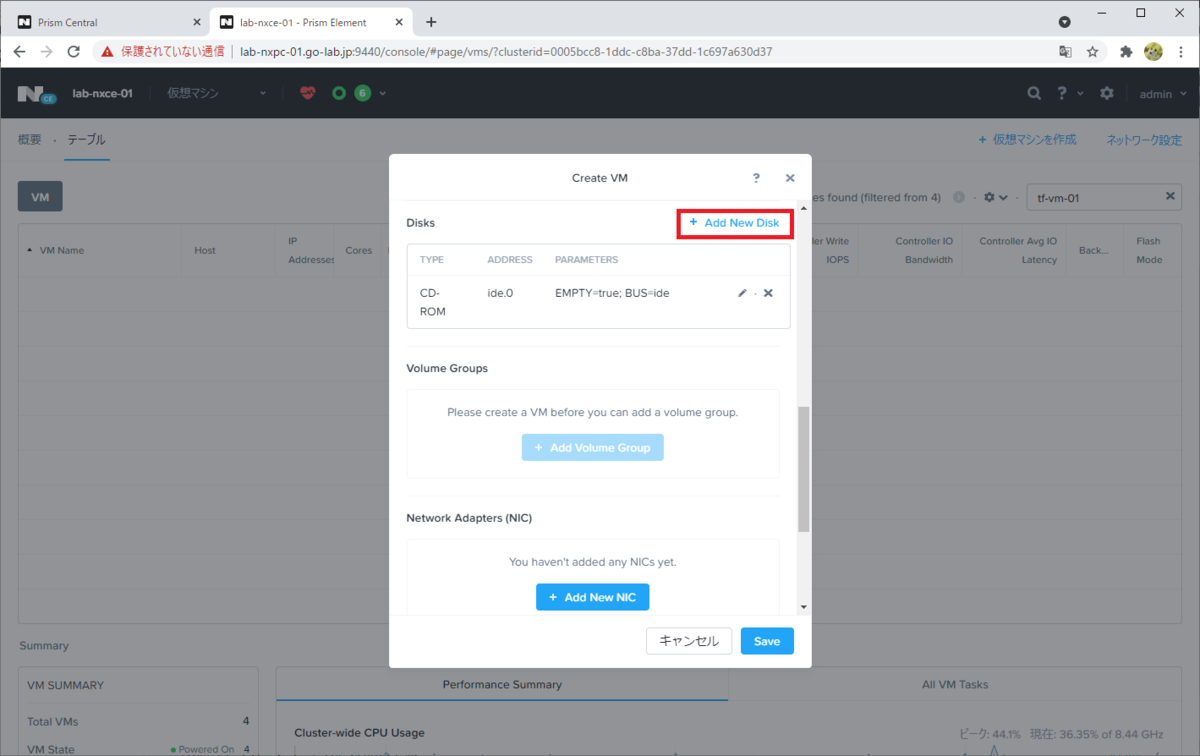Screen dimensions: 1200x756
Task: Click the browser profile avatar
Action: tap(1153, 51)
